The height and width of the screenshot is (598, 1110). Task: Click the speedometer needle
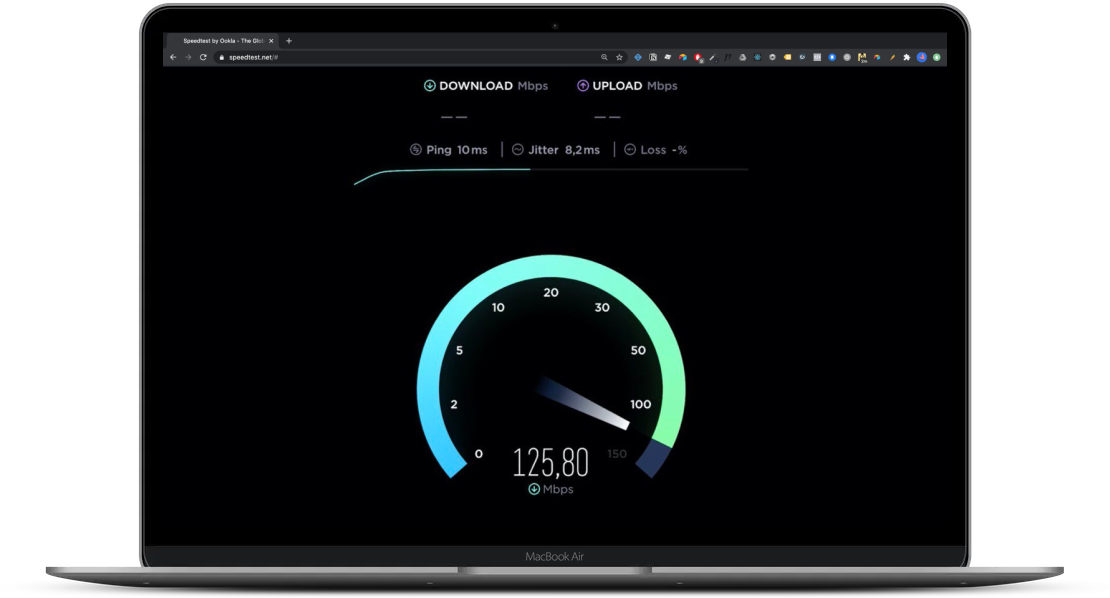tap(584, 404)
